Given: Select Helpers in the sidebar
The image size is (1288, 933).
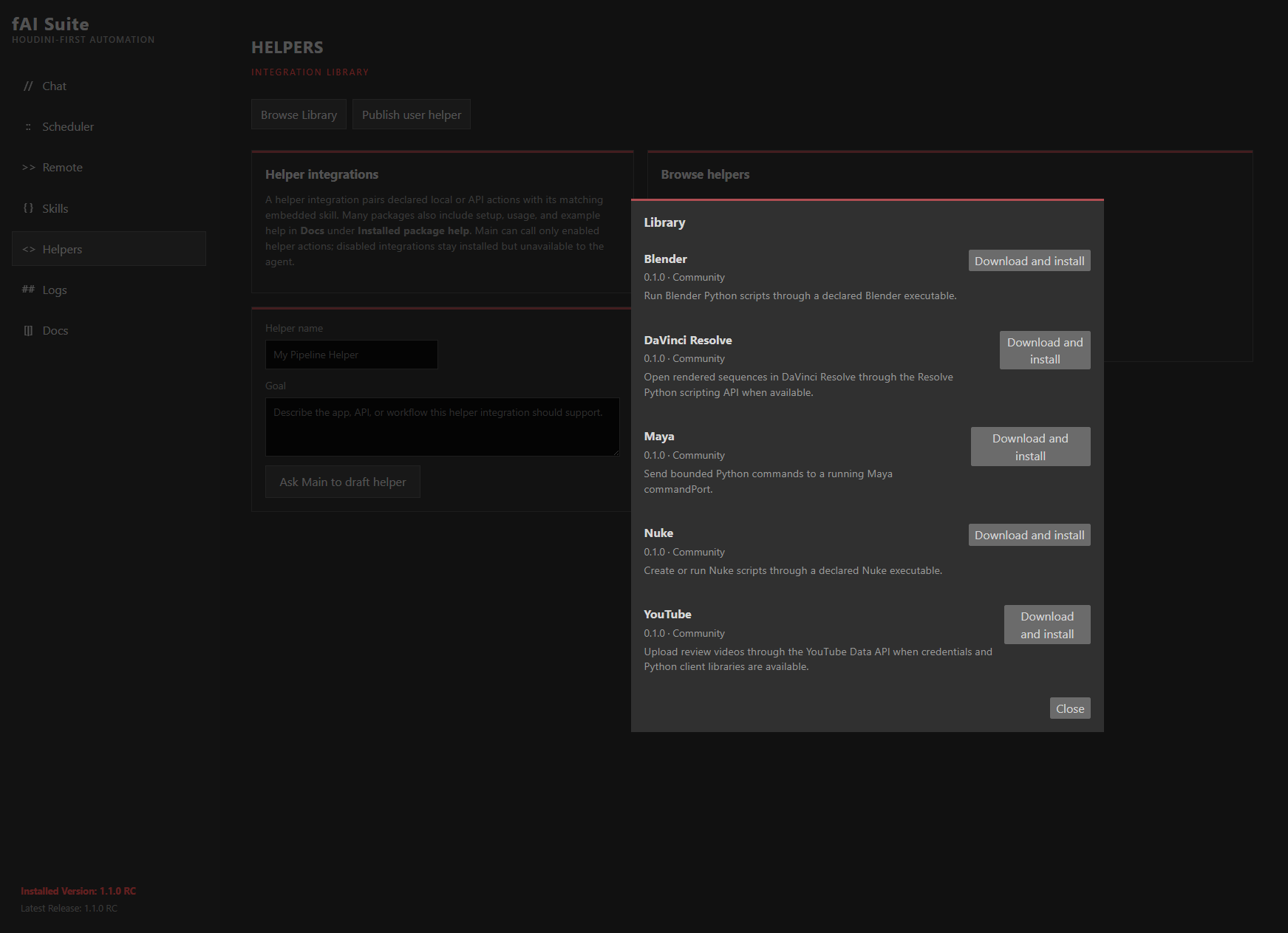Looking at the screenshot, I should tap(109, 249).
